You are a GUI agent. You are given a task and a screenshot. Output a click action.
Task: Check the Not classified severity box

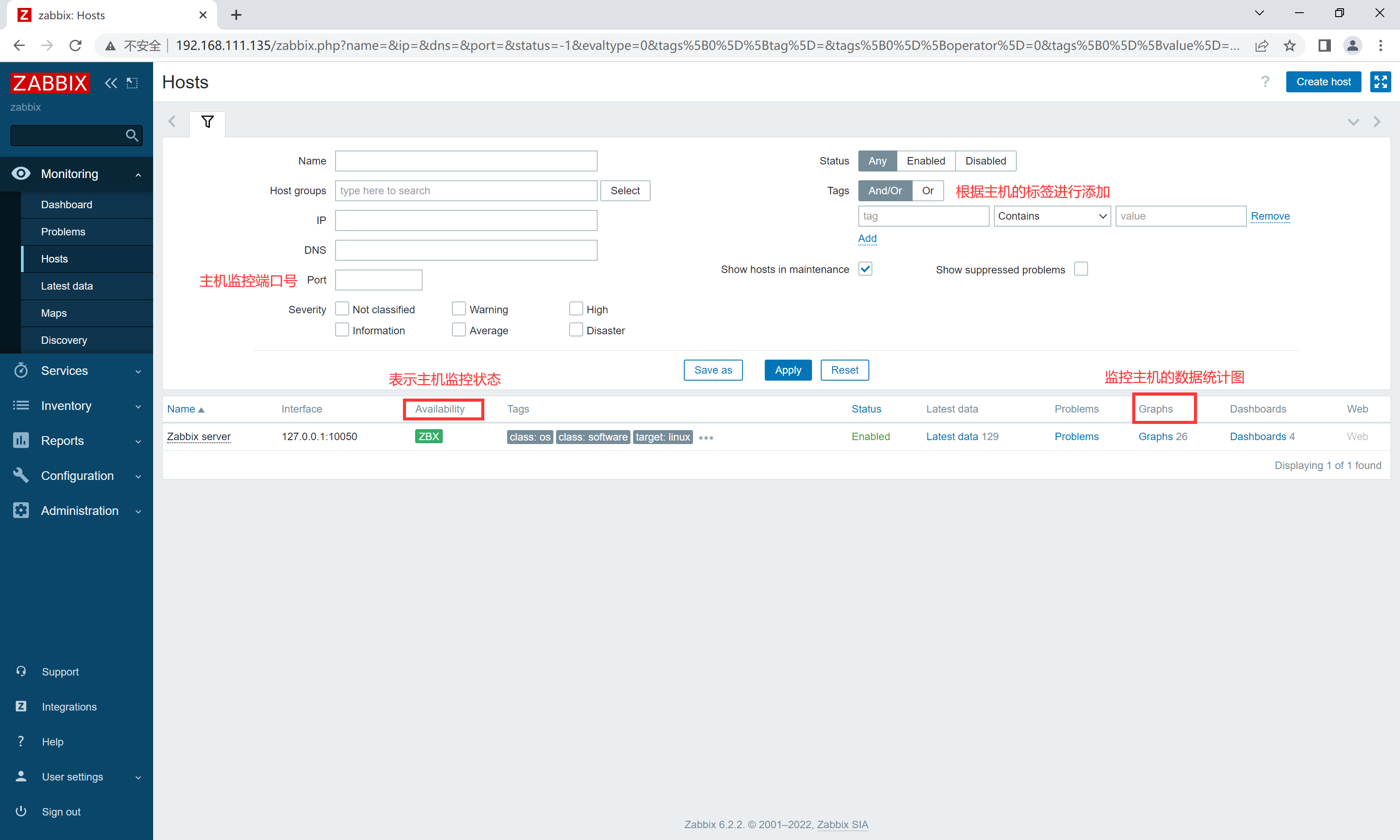click(342, 308)
